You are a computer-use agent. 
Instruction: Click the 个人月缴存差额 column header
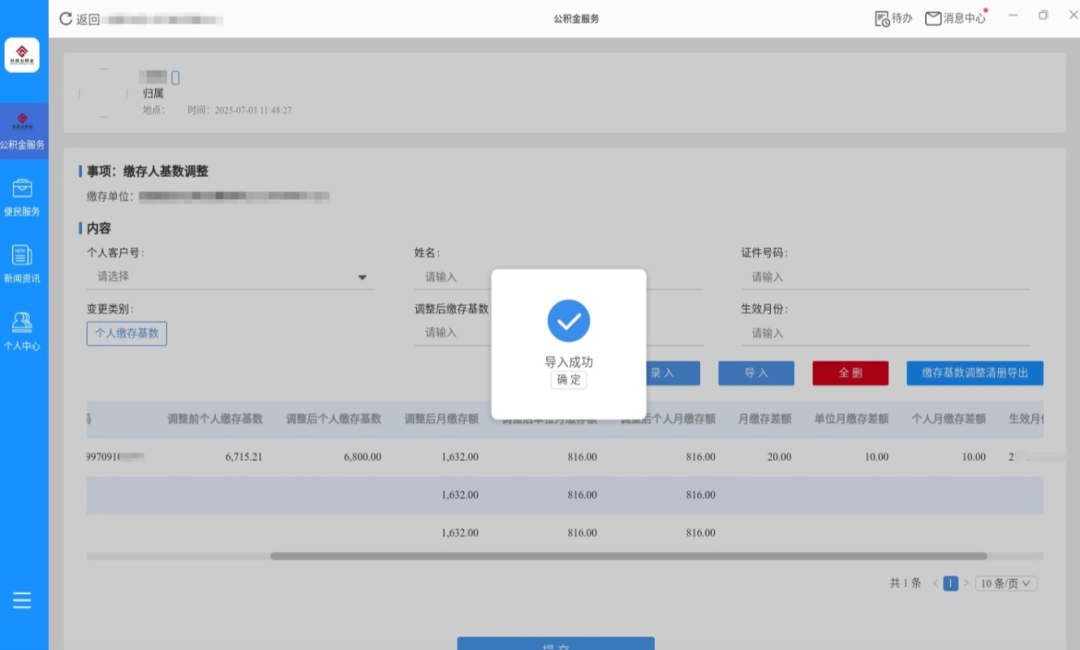click(948, 419)
